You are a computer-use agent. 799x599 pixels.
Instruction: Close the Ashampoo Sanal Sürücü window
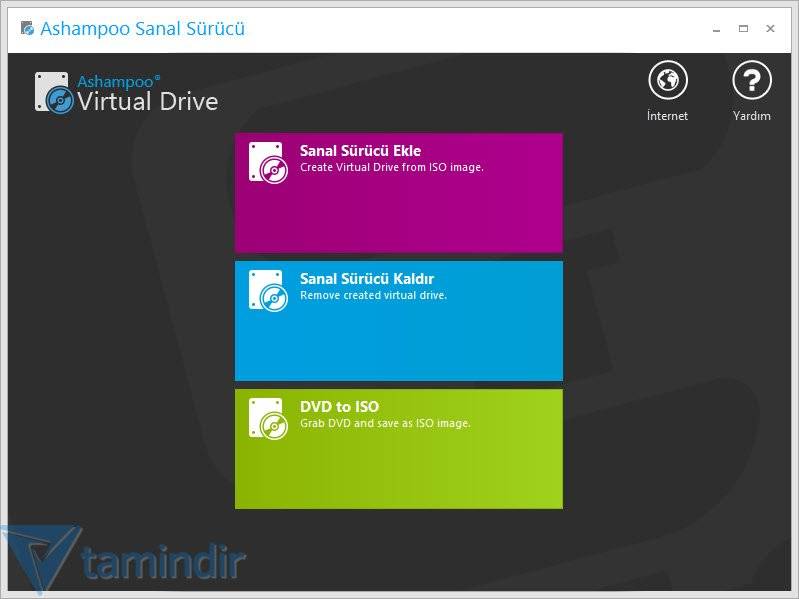[771, 29]
